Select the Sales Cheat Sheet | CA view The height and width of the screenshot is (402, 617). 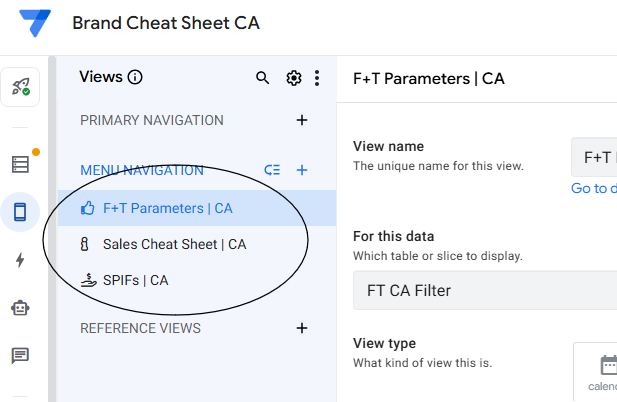(x=174, y=244)
